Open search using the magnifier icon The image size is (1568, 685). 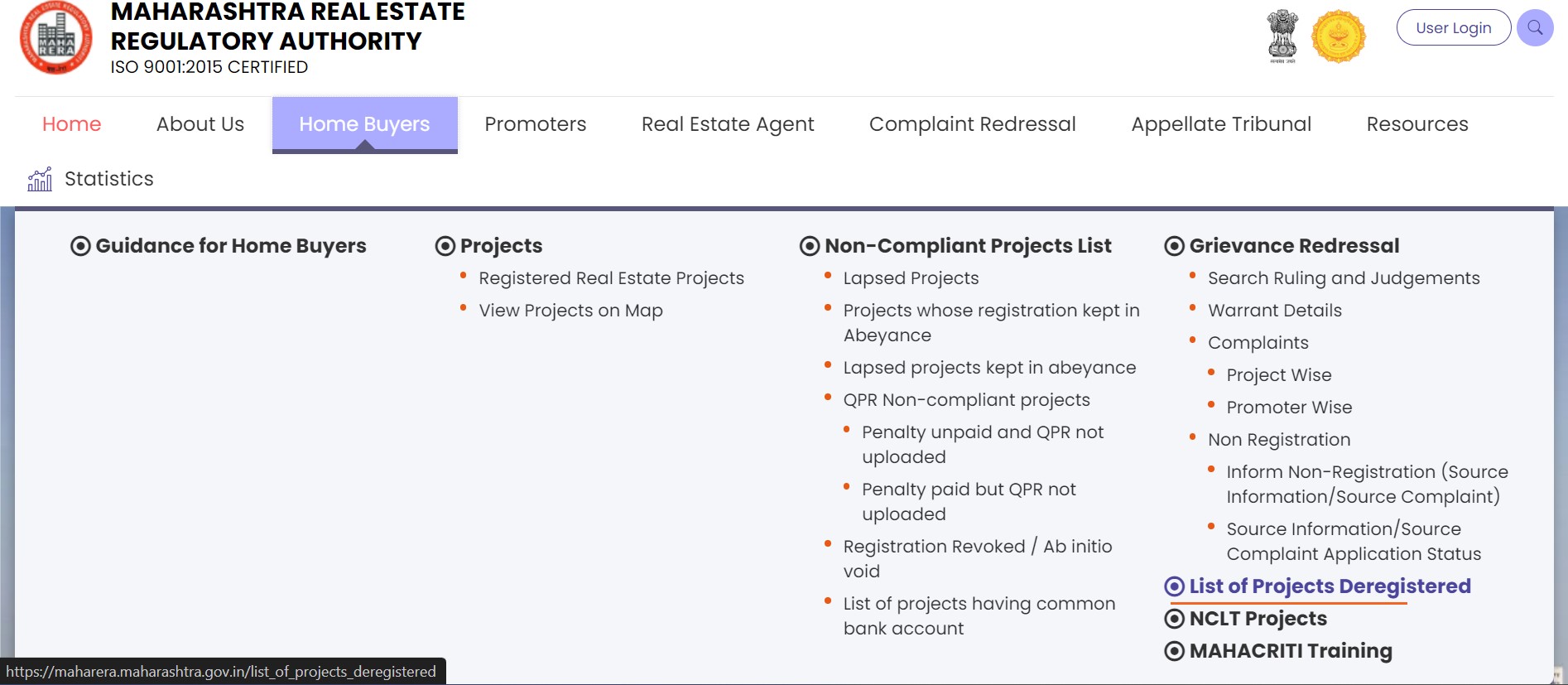(x=1536, y=27)
